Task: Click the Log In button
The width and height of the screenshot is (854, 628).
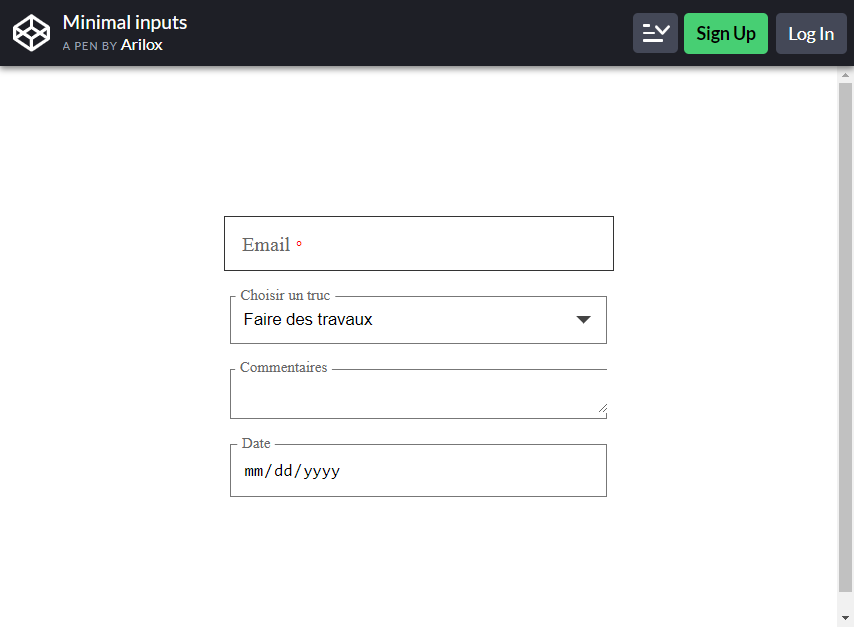Action: [x=811, y=33]
